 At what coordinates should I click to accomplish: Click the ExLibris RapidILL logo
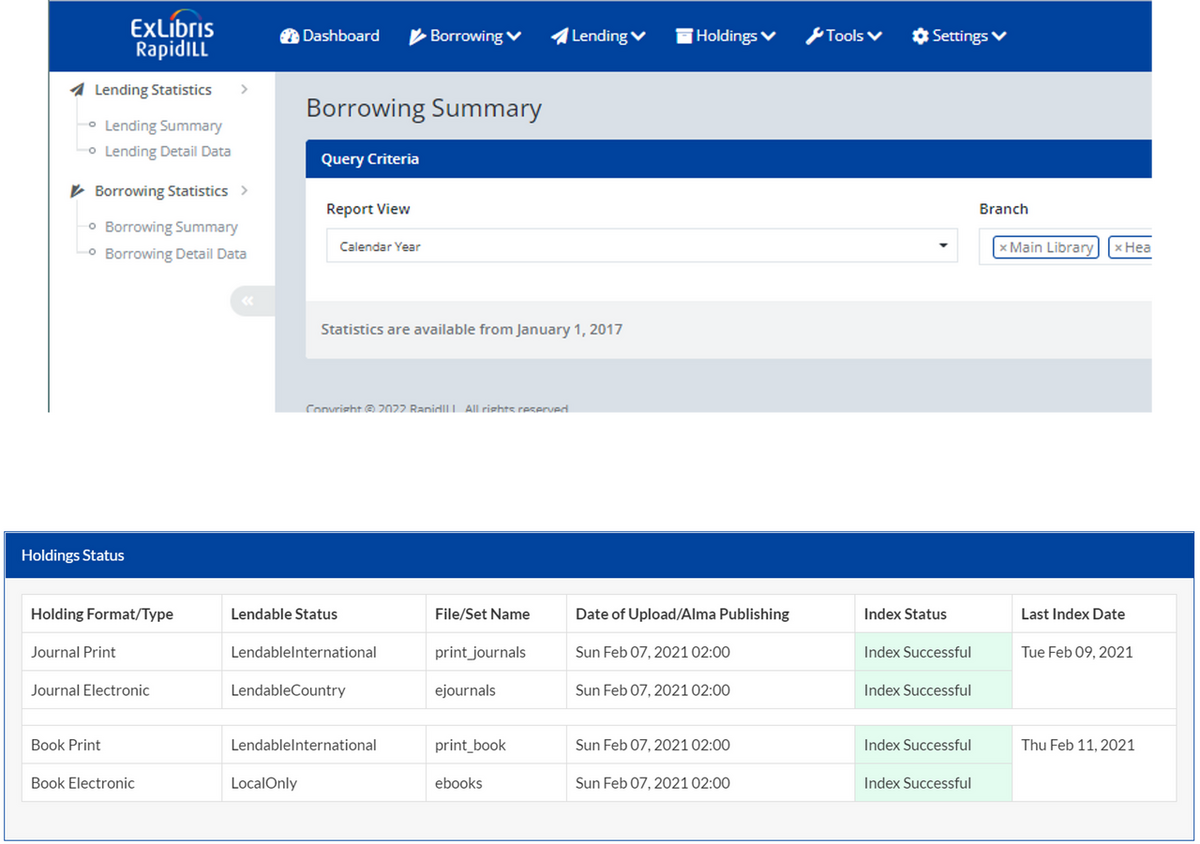[172, 37]
